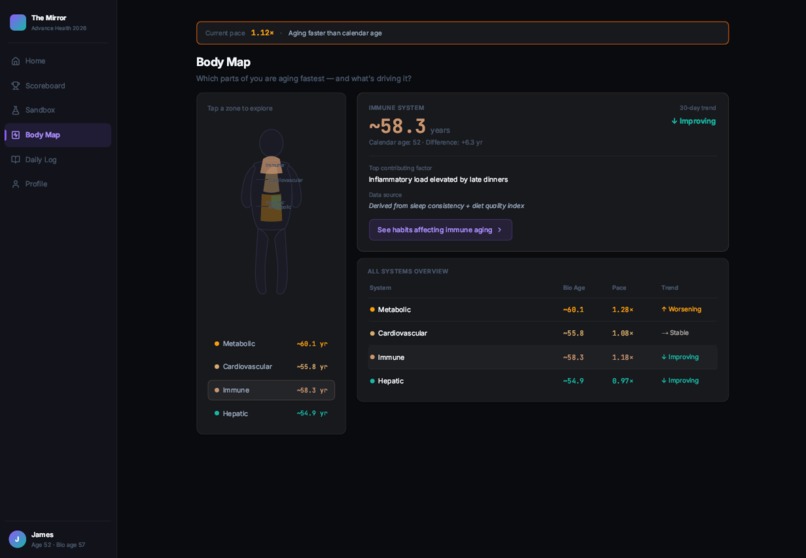Select Immune in the zone legend list

[x=271, y=390]
